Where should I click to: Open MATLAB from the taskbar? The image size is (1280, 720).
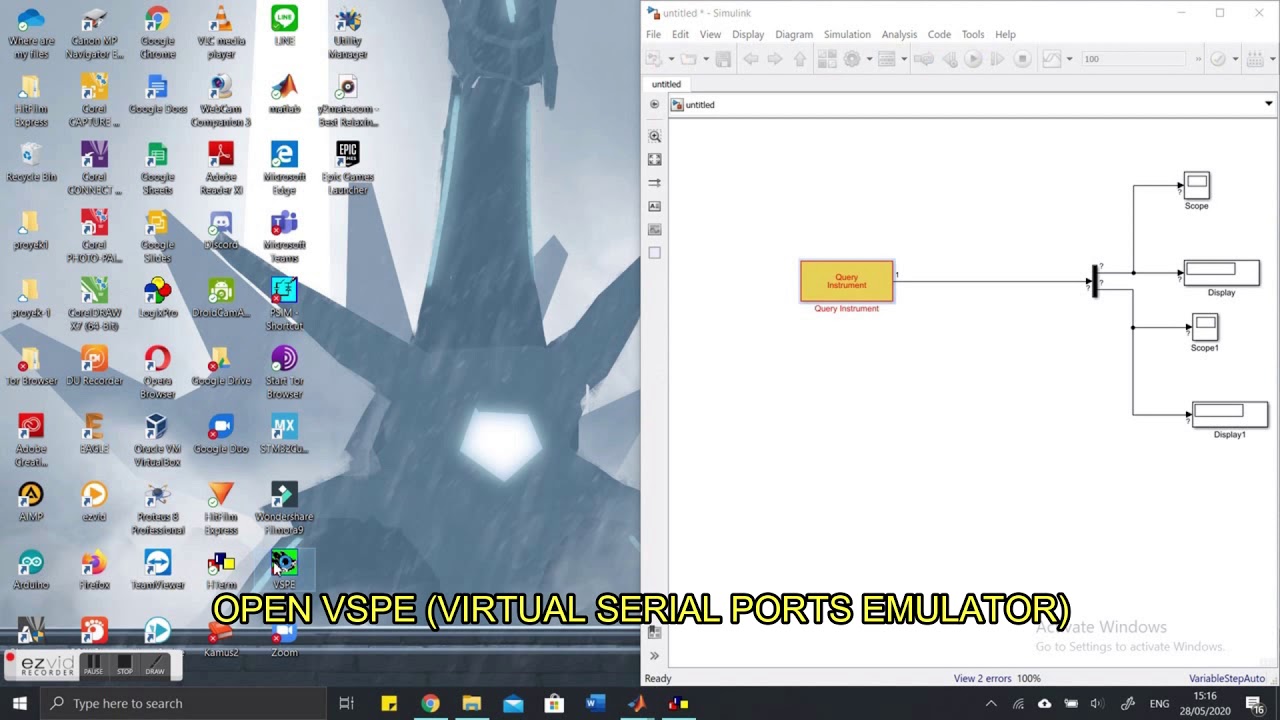coord(637,703)
